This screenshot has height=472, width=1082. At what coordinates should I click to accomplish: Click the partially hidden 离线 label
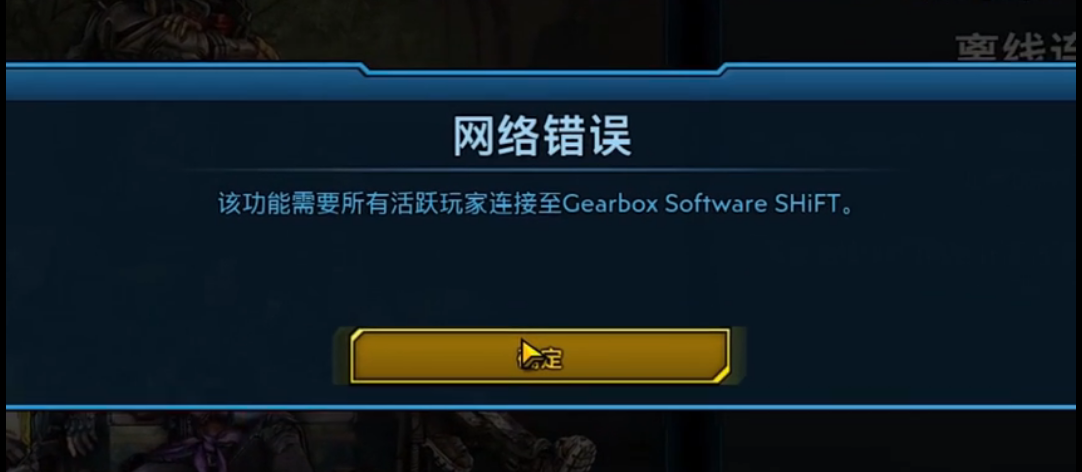tap(1014, 48)
